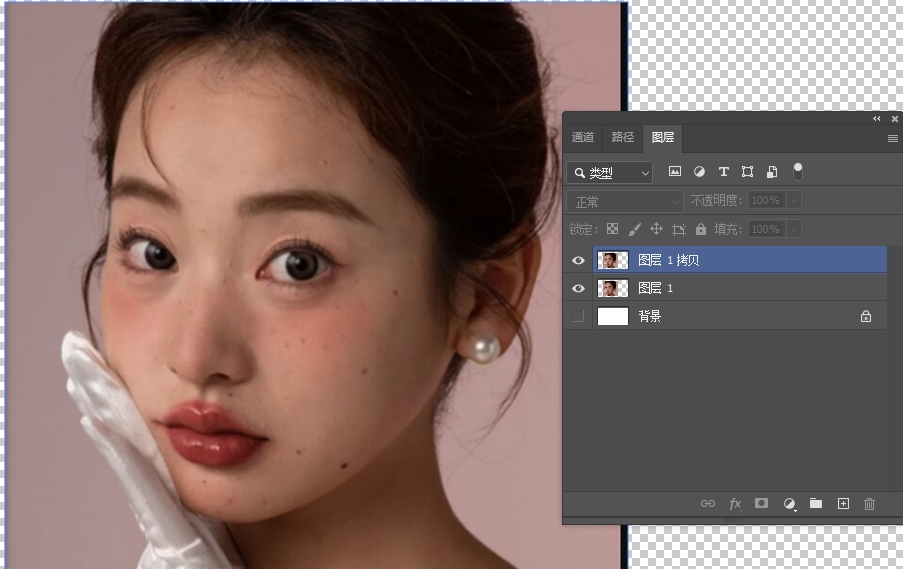
Task: Delete the selected layer
Action: pyautogui.click(x=870, y=504)
